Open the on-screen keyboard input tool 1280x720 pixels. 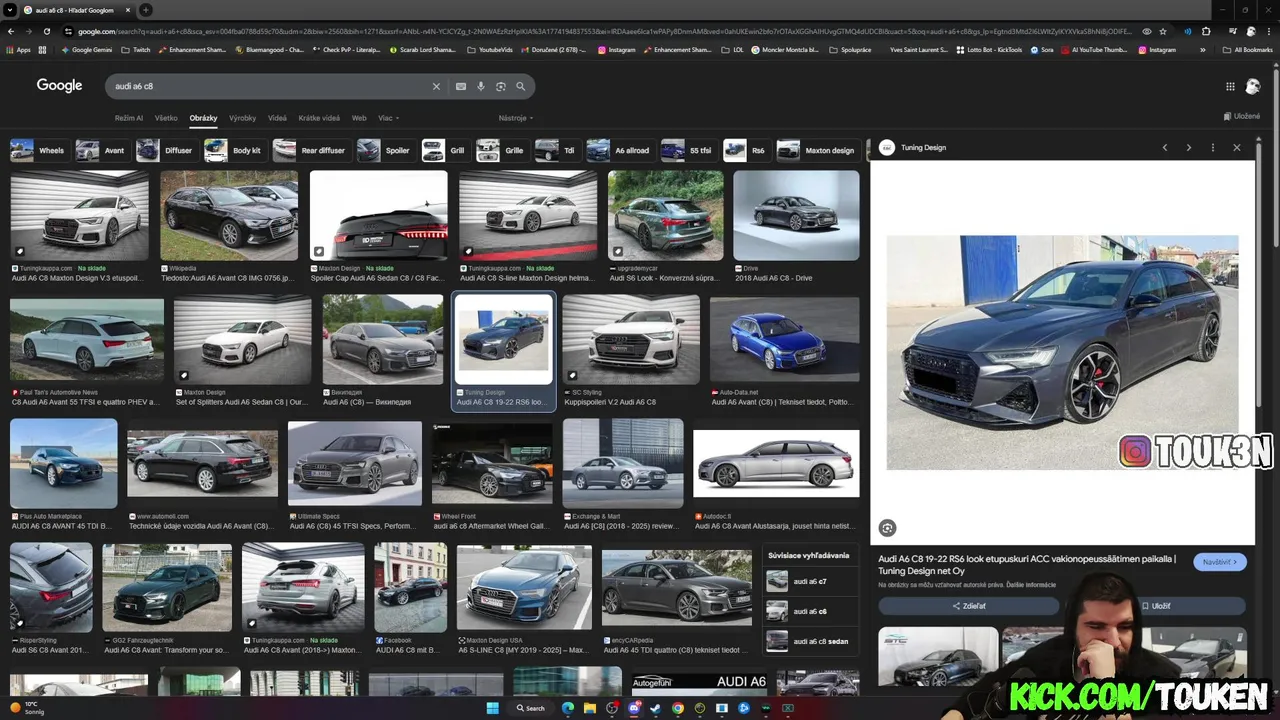click(x=461, y=87)
